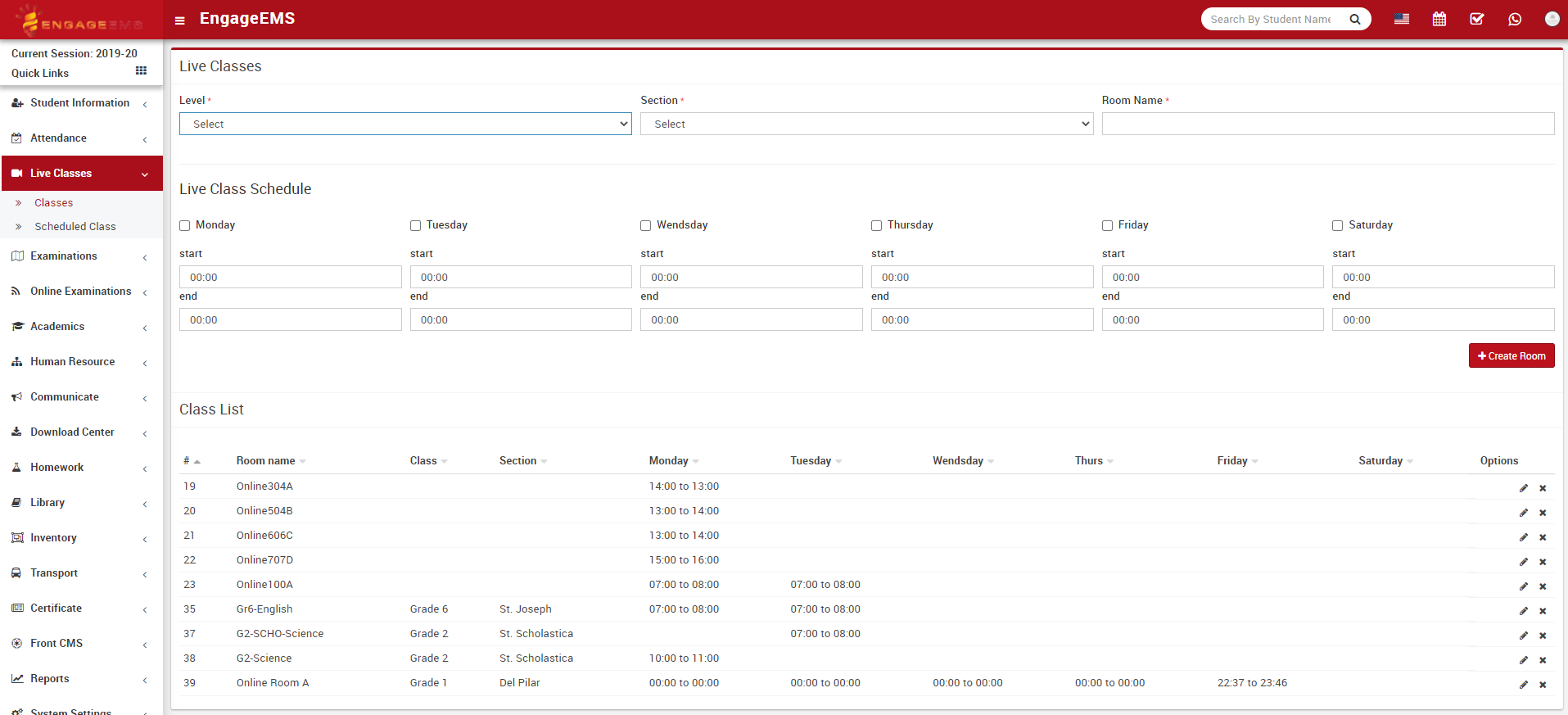The height and width of the screenshot is (715, 1568).
Task: Open the Section select dropdown
Action: click(866, 124)
